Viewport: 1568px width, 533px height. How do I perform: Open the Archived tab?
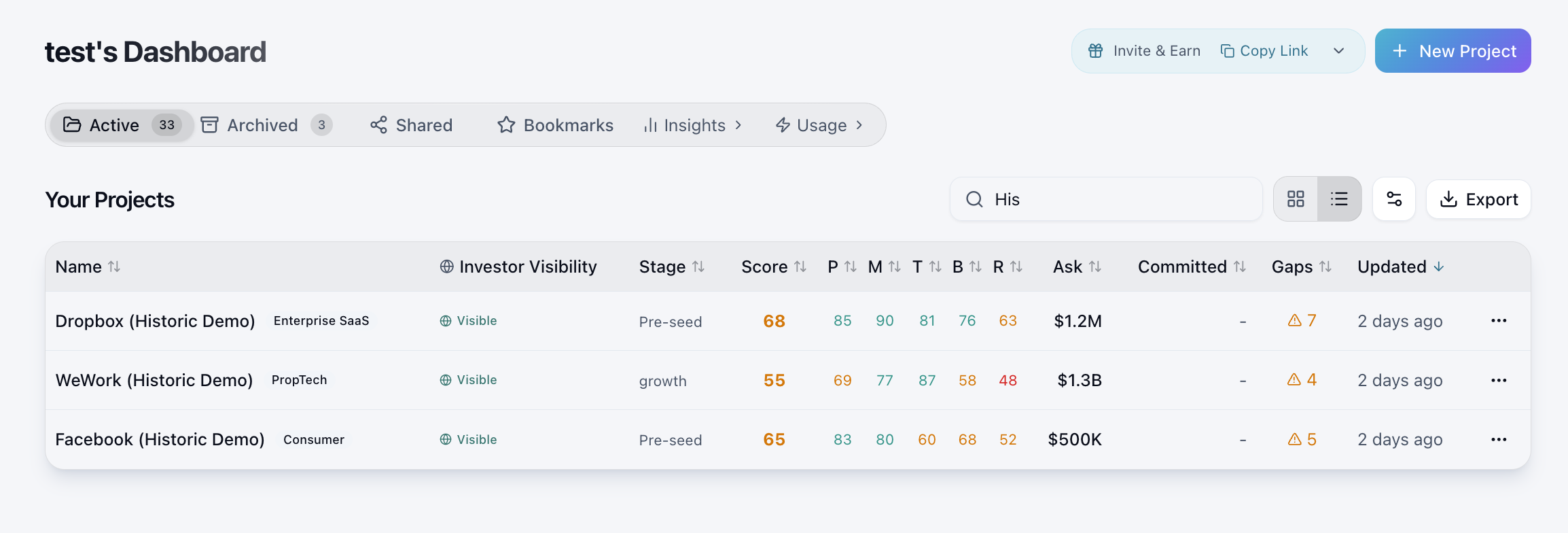pyautogui.click(x=266, y=125)
